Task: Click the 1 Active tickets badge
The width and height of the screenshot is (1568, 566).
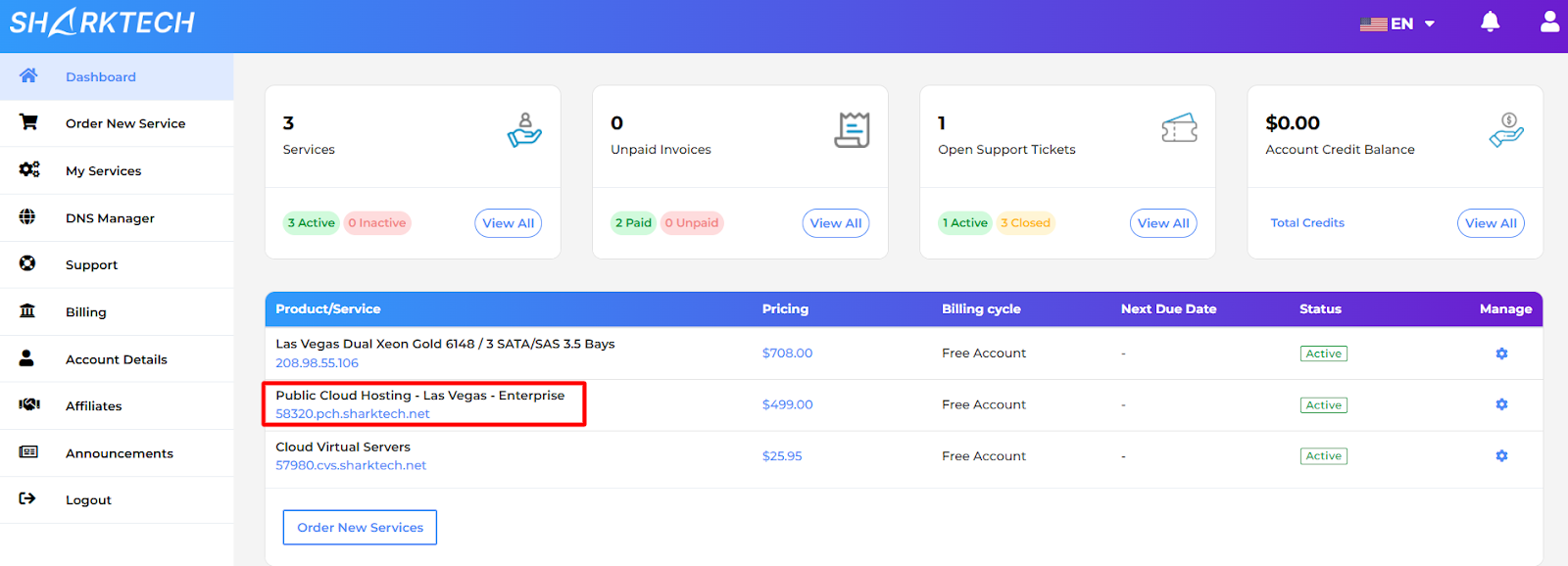Action: tap(965, 223)
